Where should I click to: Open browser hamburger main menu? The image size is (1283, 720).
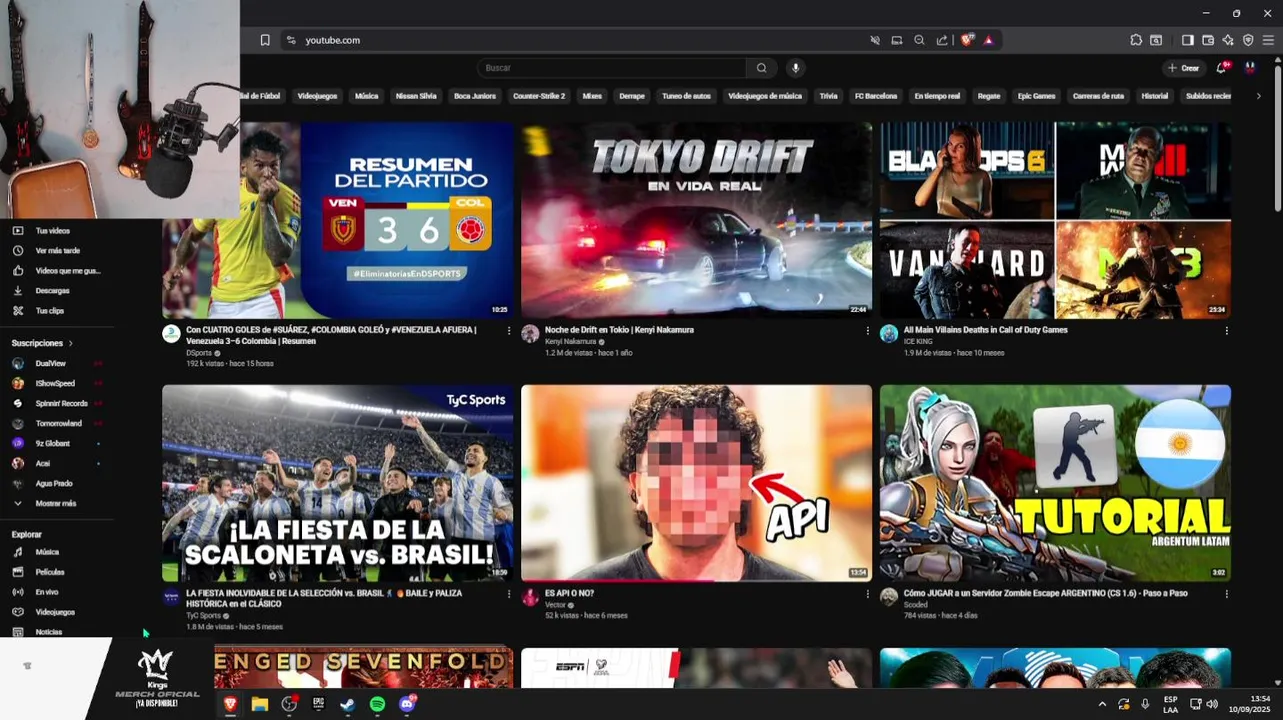click(1268, 40)
